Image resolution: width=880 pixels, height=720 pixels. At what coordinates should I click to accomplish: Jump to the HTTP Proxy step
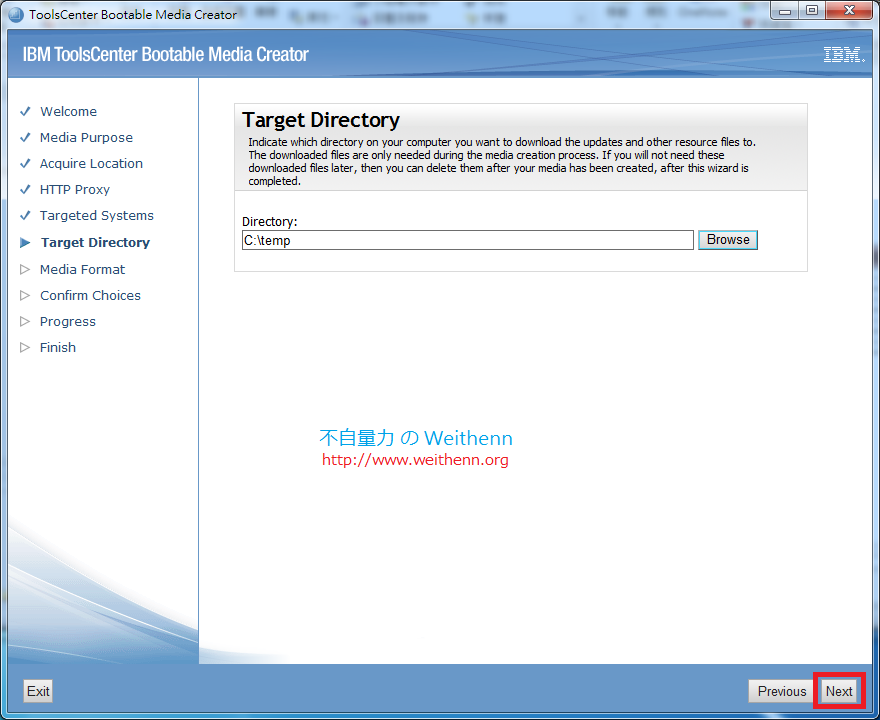click(75, 190)
